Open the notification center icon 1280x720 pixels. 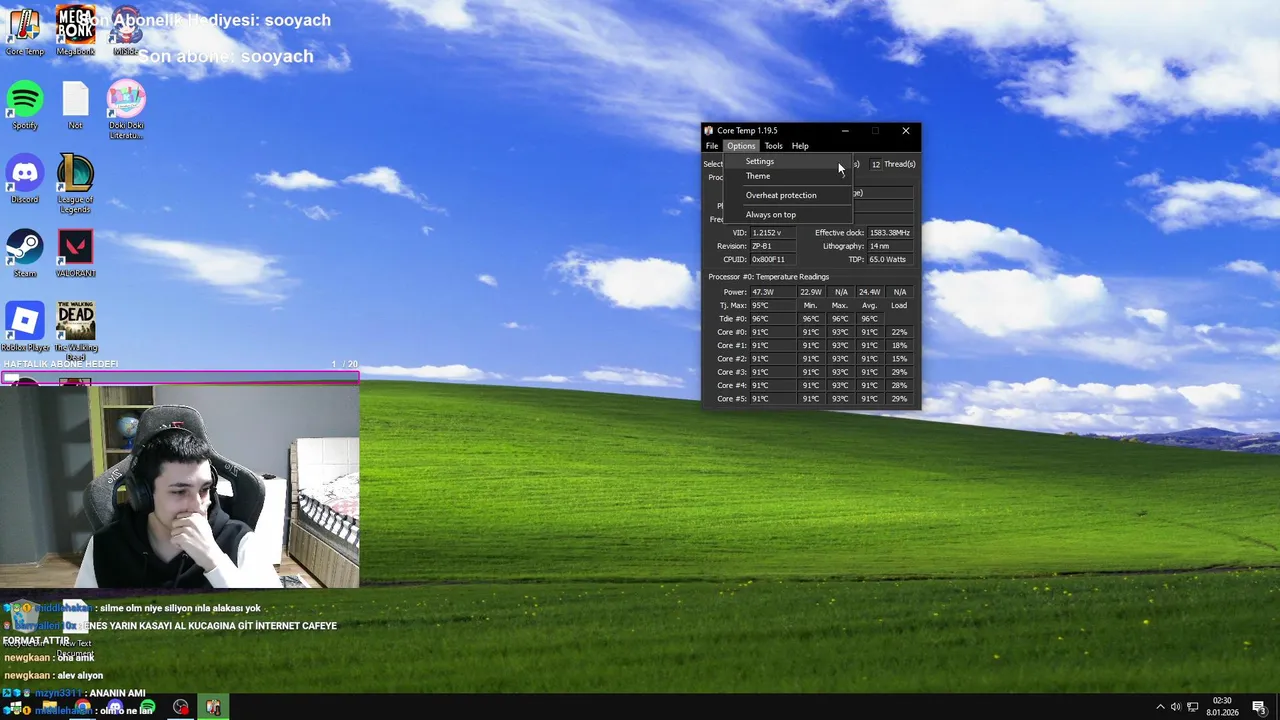[1260, 707]
